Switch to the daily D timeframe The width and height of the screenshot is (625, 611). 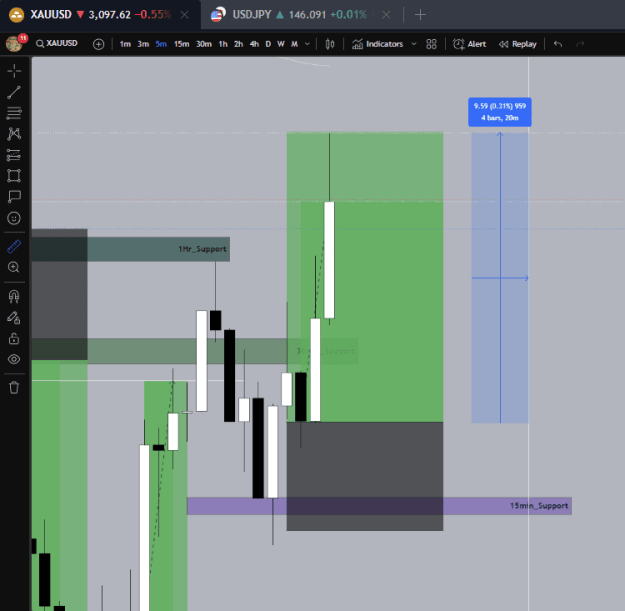(x=268, y=44)
